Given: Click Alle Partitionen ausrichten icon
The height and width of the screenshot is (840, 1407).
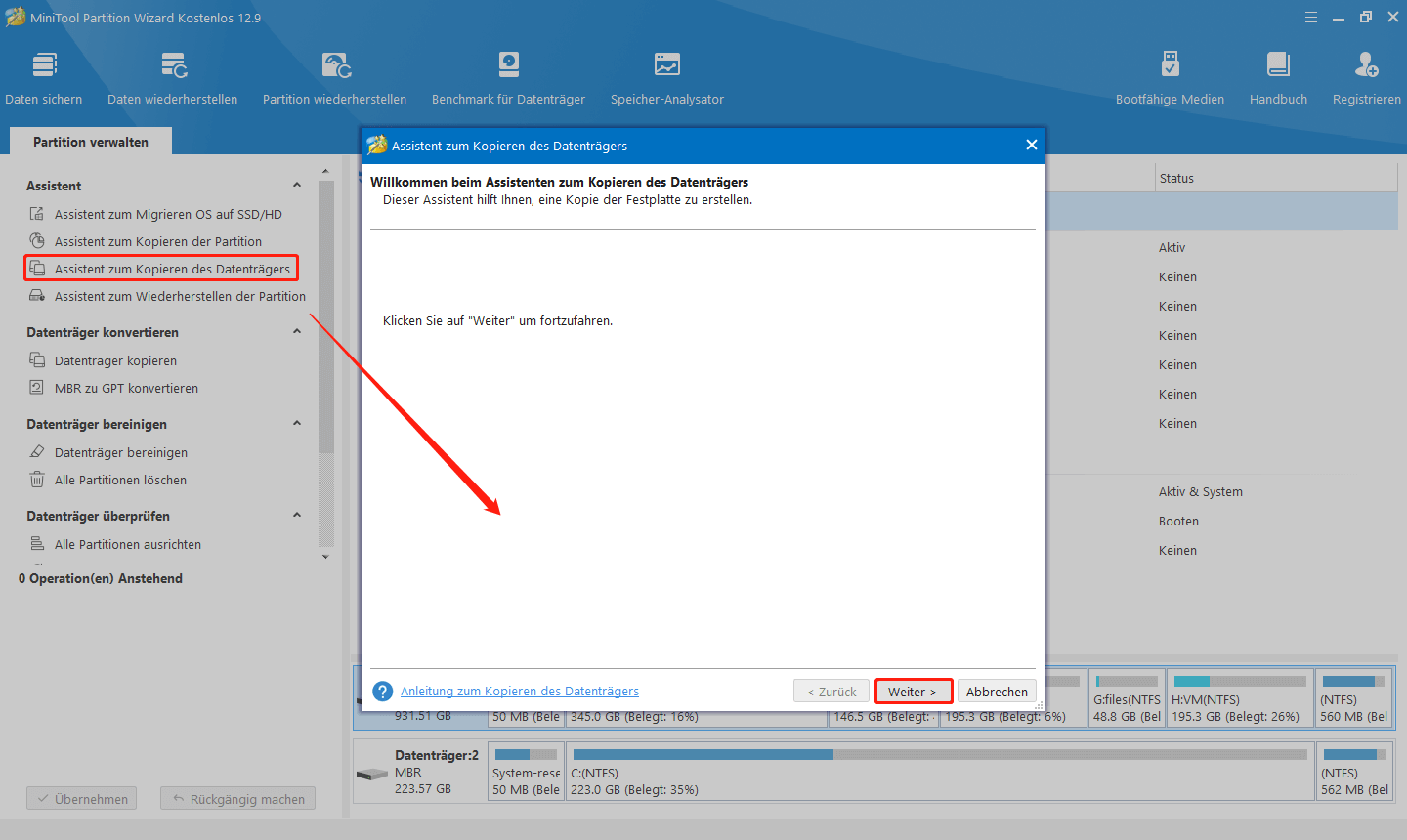Looking at the screenshot, I should click(x=37, y=544).
